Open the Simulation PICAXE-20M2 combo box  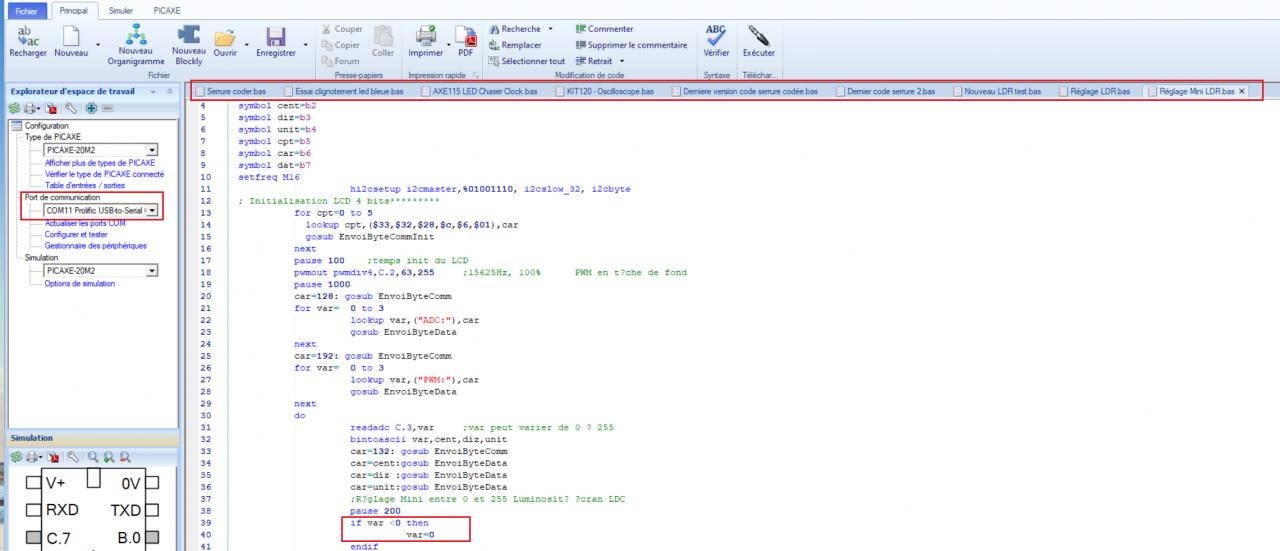(101, 270)
